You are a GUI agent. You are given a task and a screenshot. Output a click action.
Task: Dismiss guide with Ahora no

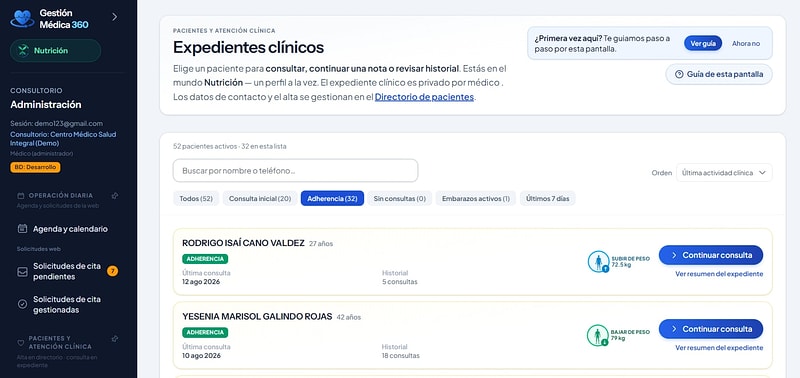coord(745,43)
